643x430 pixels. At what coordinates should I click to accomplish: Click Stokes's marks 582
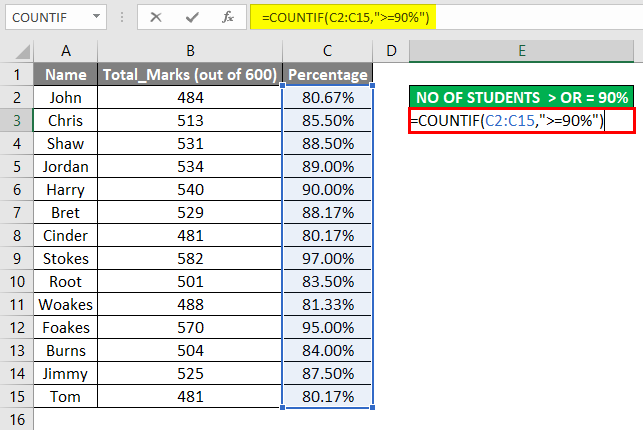tap(190, 258)
